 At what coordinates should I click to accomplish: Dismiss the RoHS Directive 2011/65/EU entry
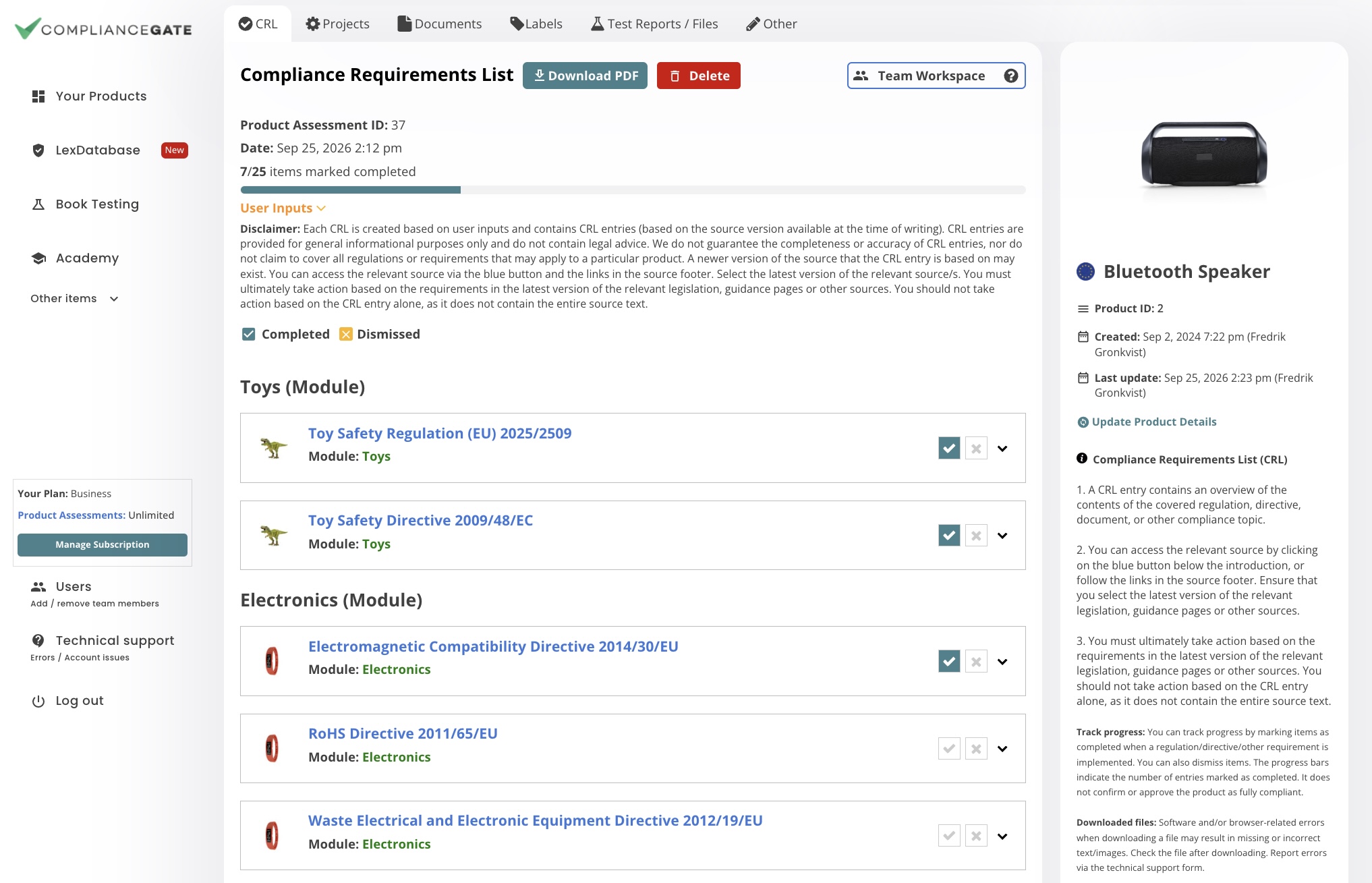click(976, 749)
